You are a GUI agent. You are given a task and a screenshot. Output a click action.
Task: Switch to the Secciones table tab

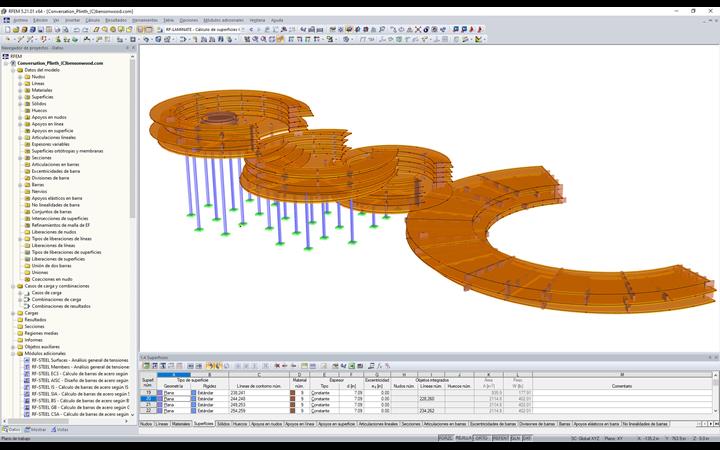click(x=411, y=424)
